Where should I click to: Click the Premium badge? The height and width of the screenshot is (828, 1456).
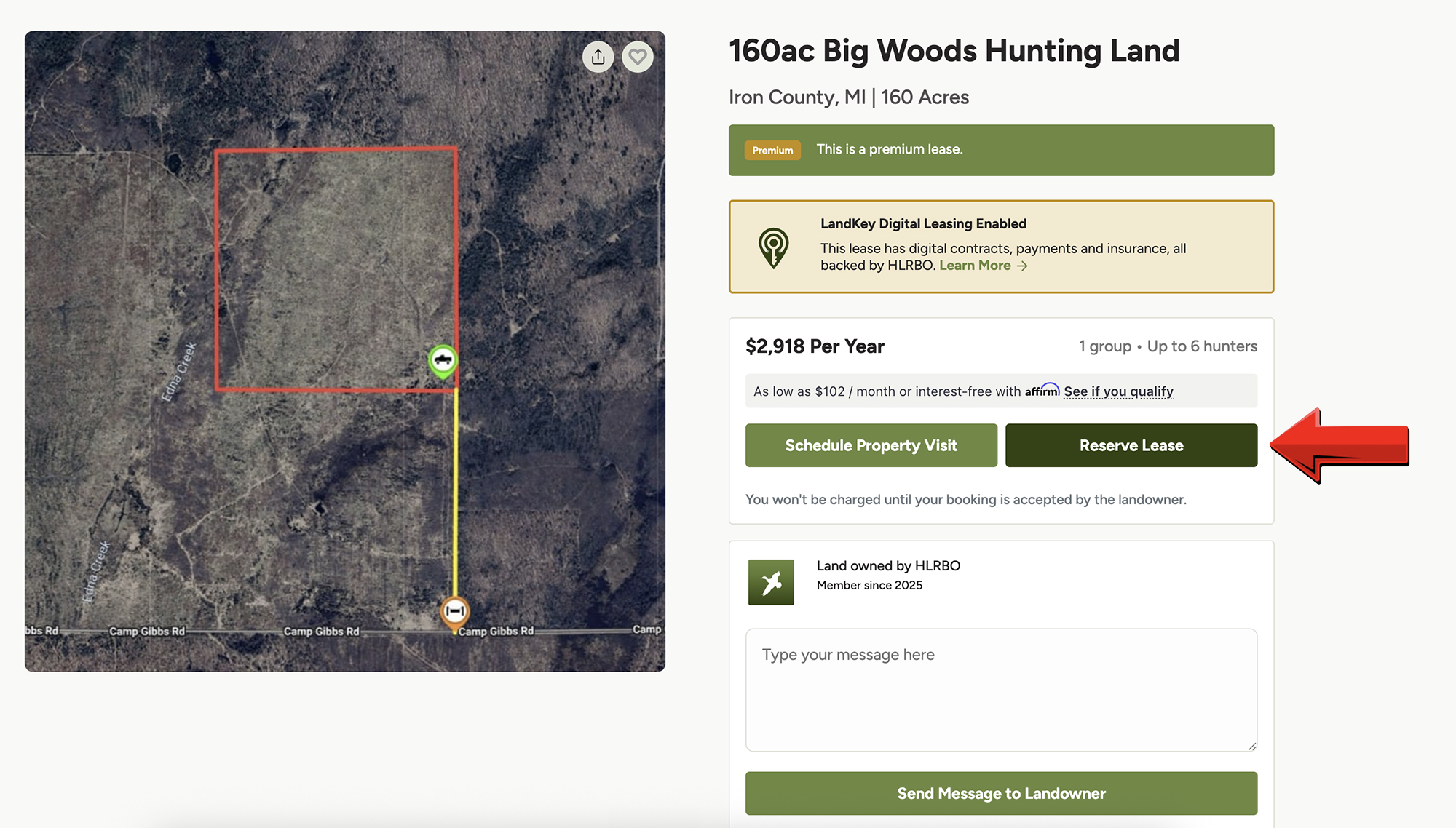click(x=772, y=150)
